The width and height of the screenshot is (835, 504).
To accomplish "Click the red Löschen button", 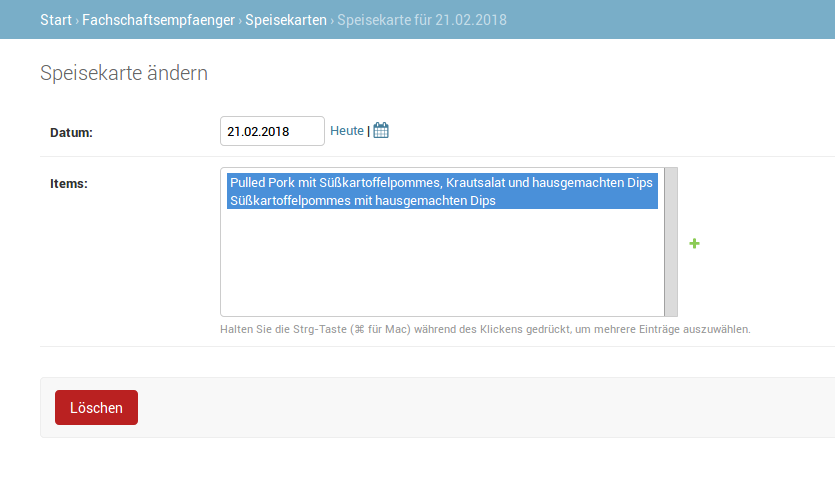I will coord(96,408).
